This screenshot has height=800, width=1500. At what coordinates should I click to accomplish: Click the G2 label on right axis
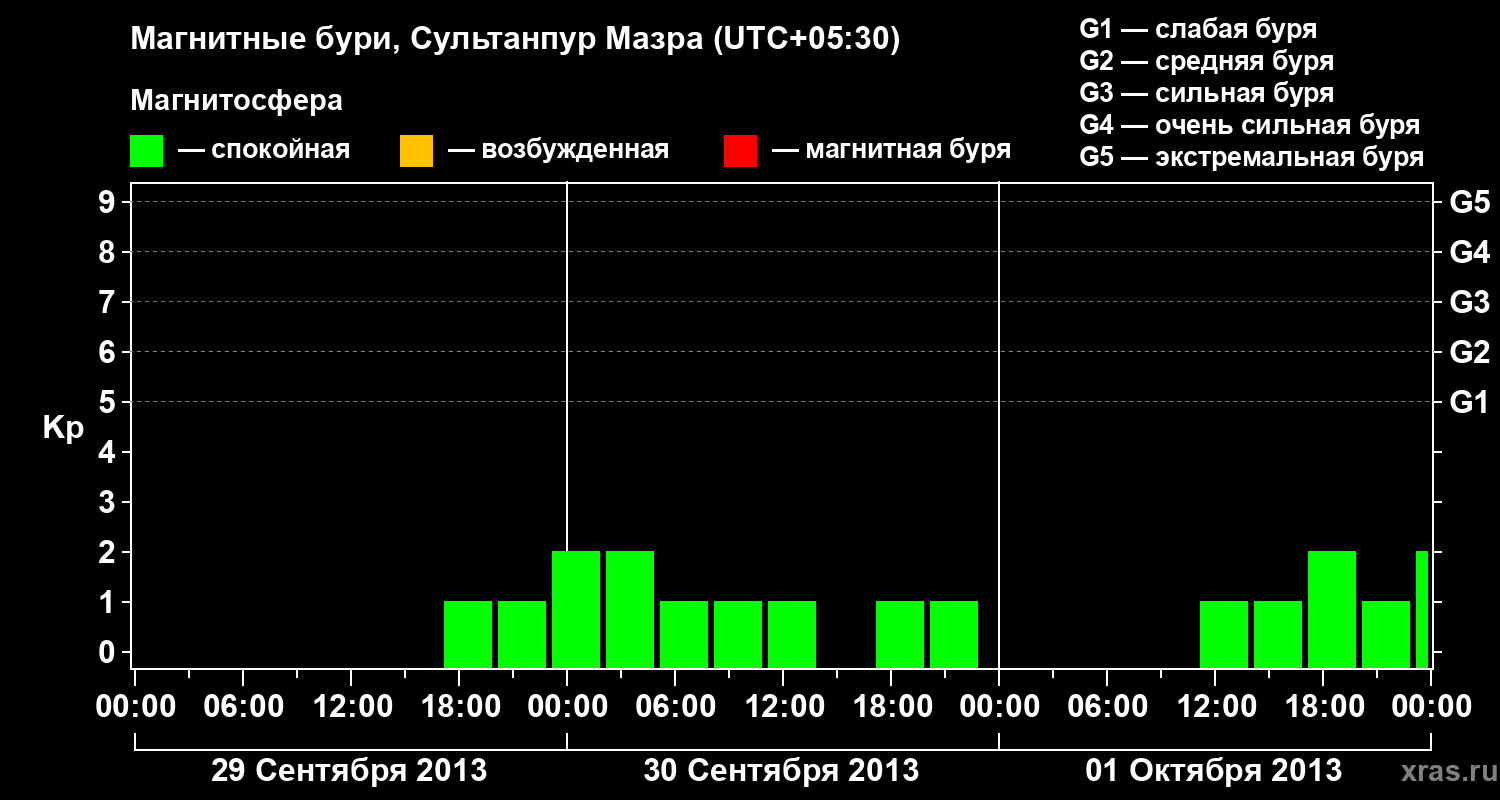pos(1469,353)
